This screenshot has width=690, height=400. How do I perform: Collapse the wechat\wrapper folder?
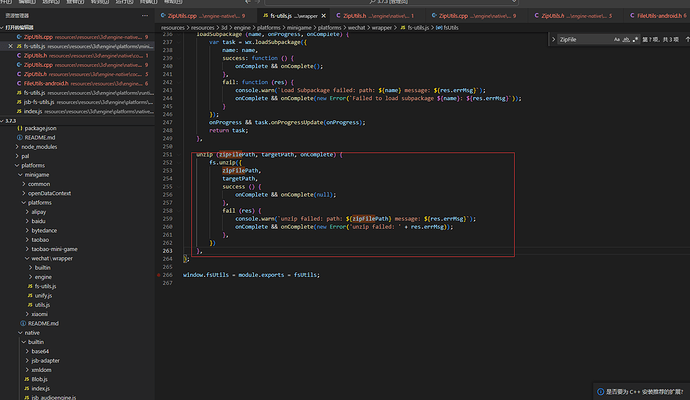pos(50,258)
